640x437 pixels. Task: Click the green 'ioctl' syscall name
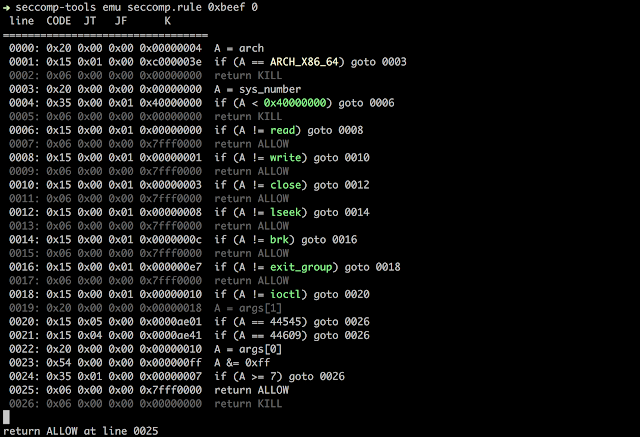pyautogui.click(x=285, y=294)
